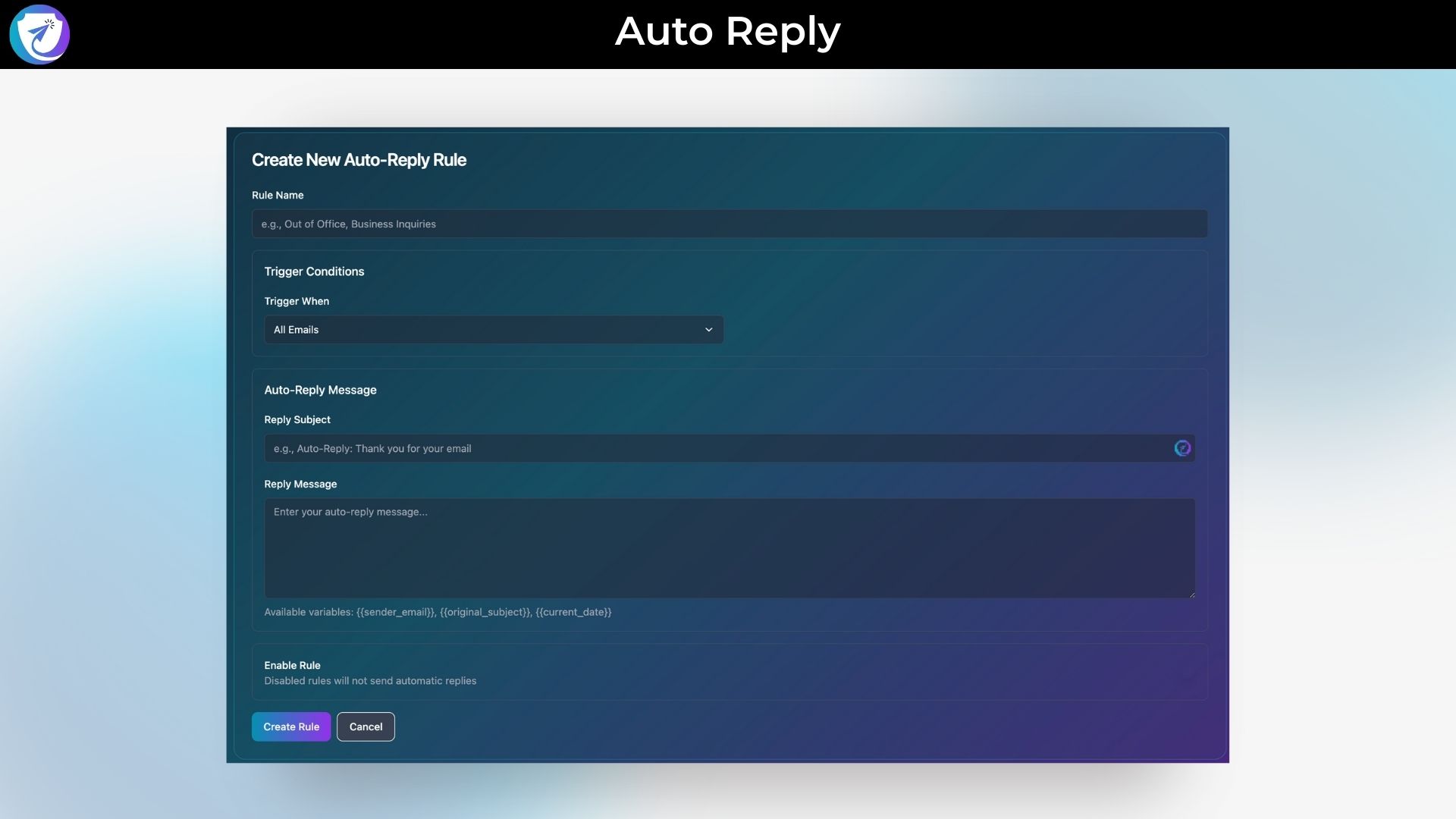Click the Trigger When label
Viewport: 1456px width, 819px height.
click(297, 301)
